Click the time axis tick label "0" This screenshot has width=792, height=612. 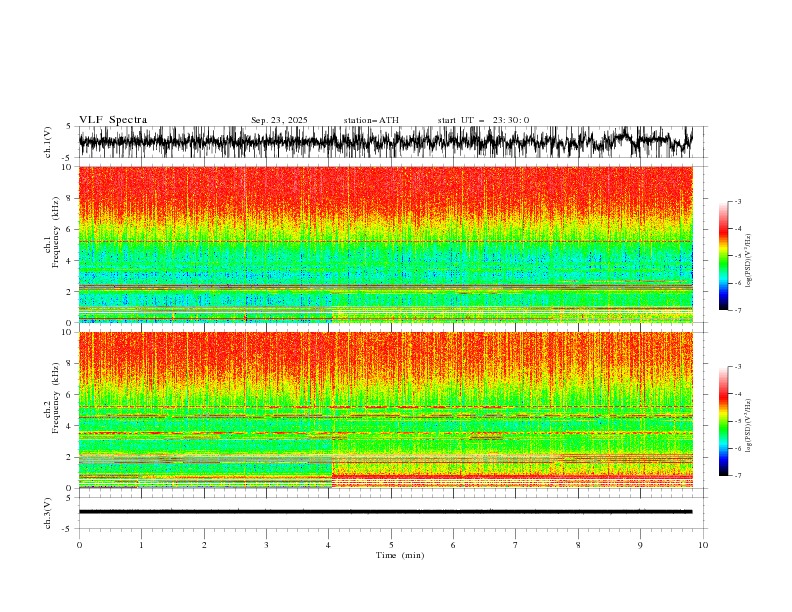pos(79,545)
